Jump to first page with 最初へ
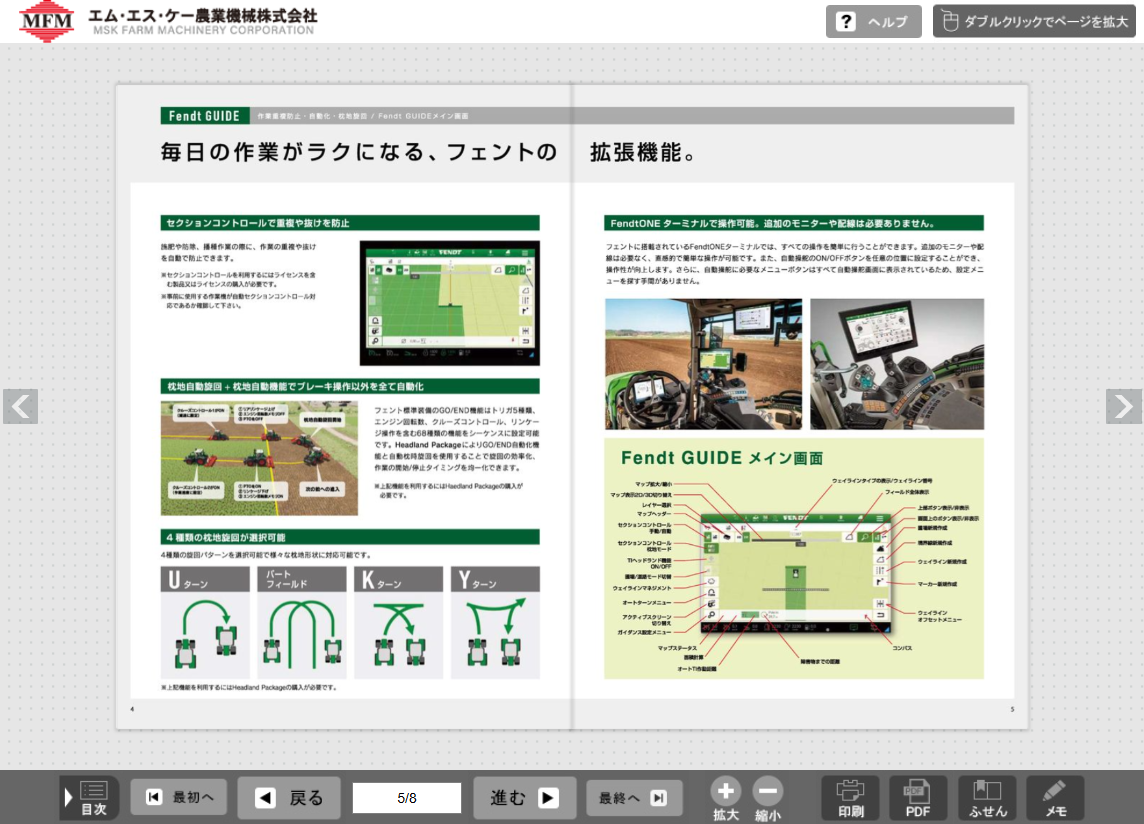This screenshot has width=1144, height=824. 179,797
